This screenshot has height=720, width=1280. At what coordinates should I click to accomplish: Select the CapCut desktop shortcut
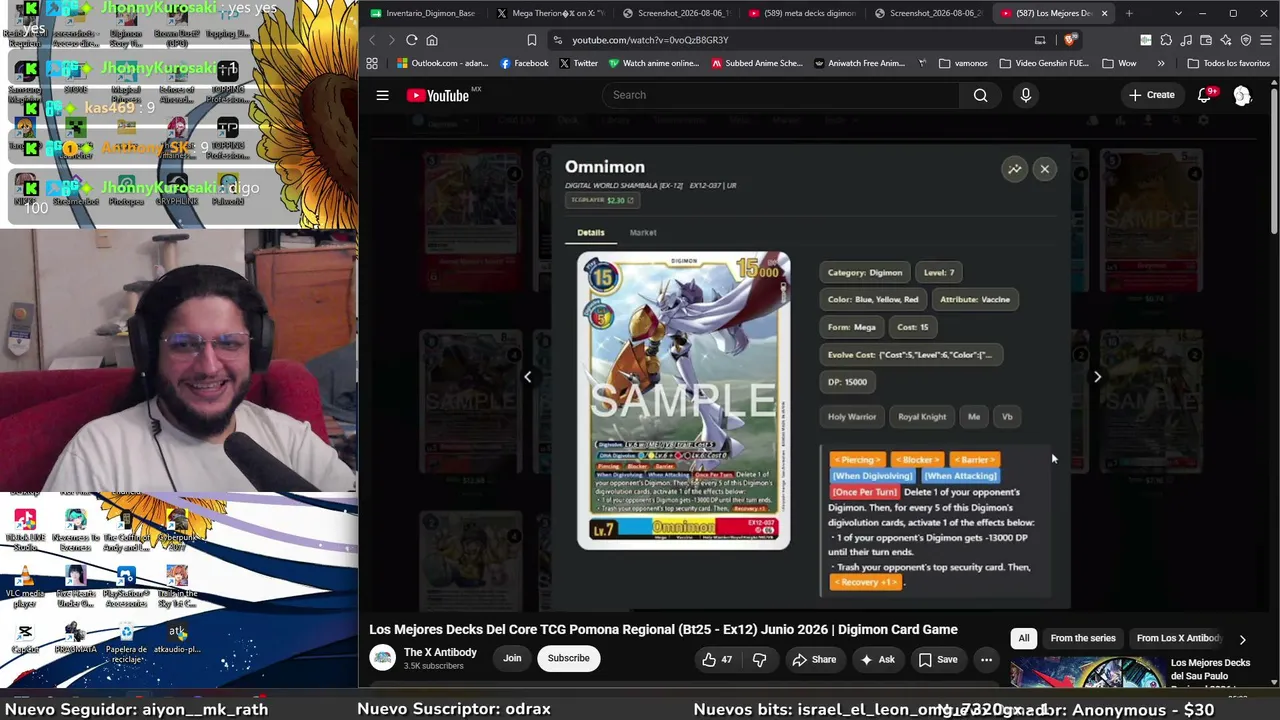pos(25,638)
